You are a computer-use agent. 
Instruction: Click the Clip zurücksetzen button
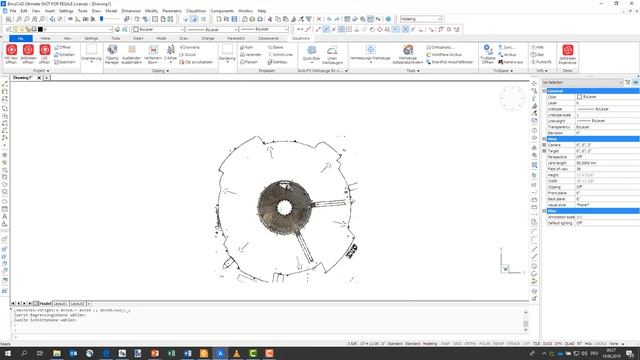point(196,62)
